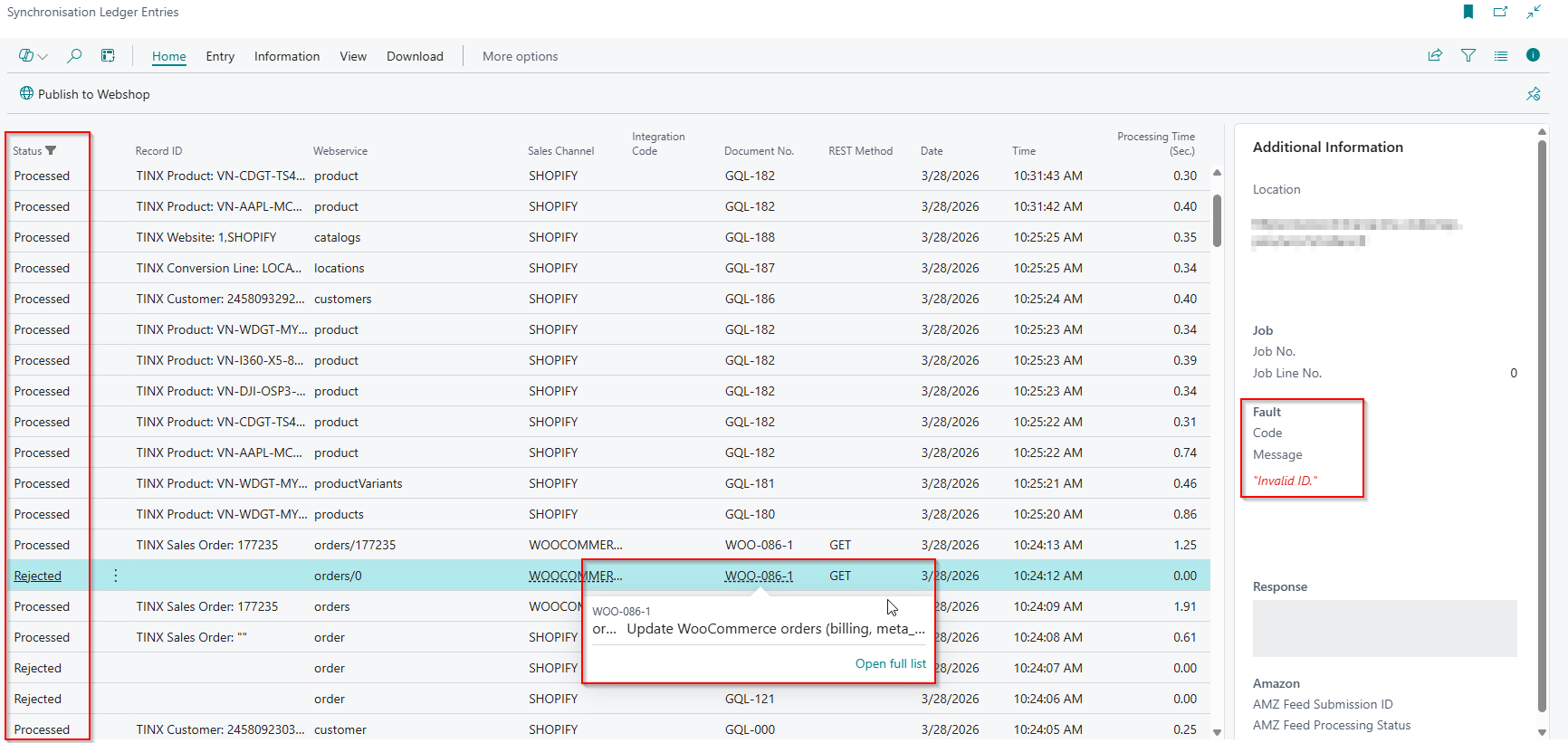Click the FactBox pane scrollbar thumb
The height and width of the screenshot is (743, 1568).
click(x=1543, y=425)
